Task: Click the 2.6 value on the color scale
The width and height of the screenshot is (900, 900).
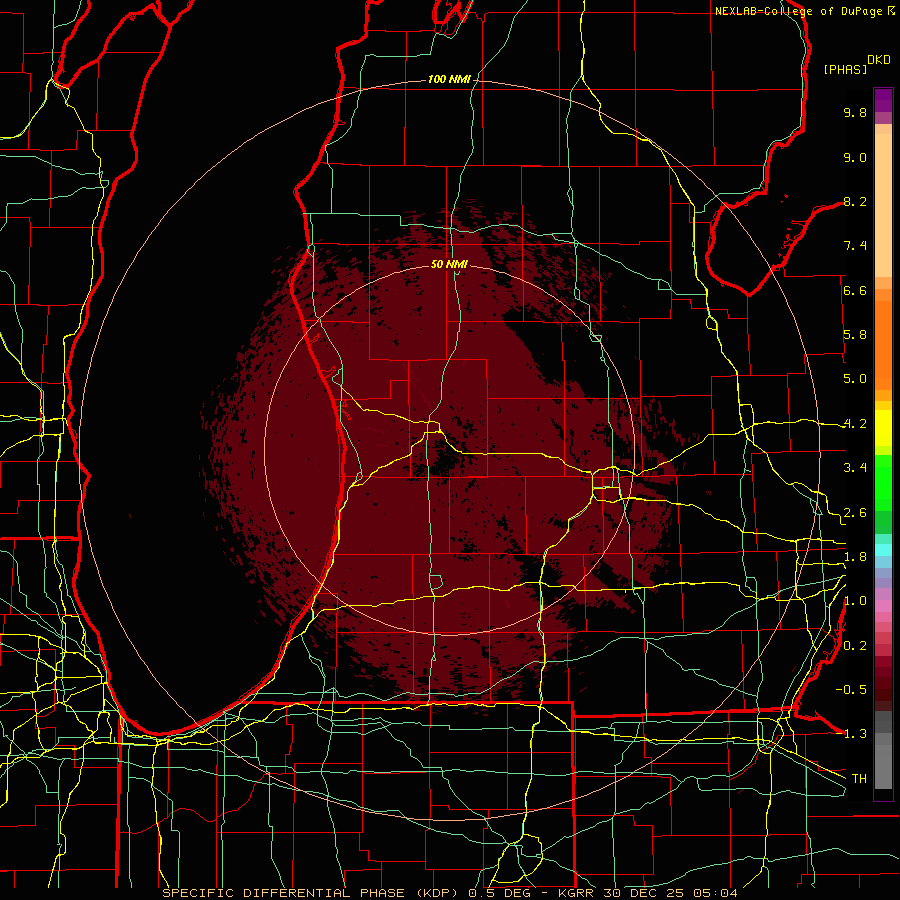Action: tap(855, 513)
